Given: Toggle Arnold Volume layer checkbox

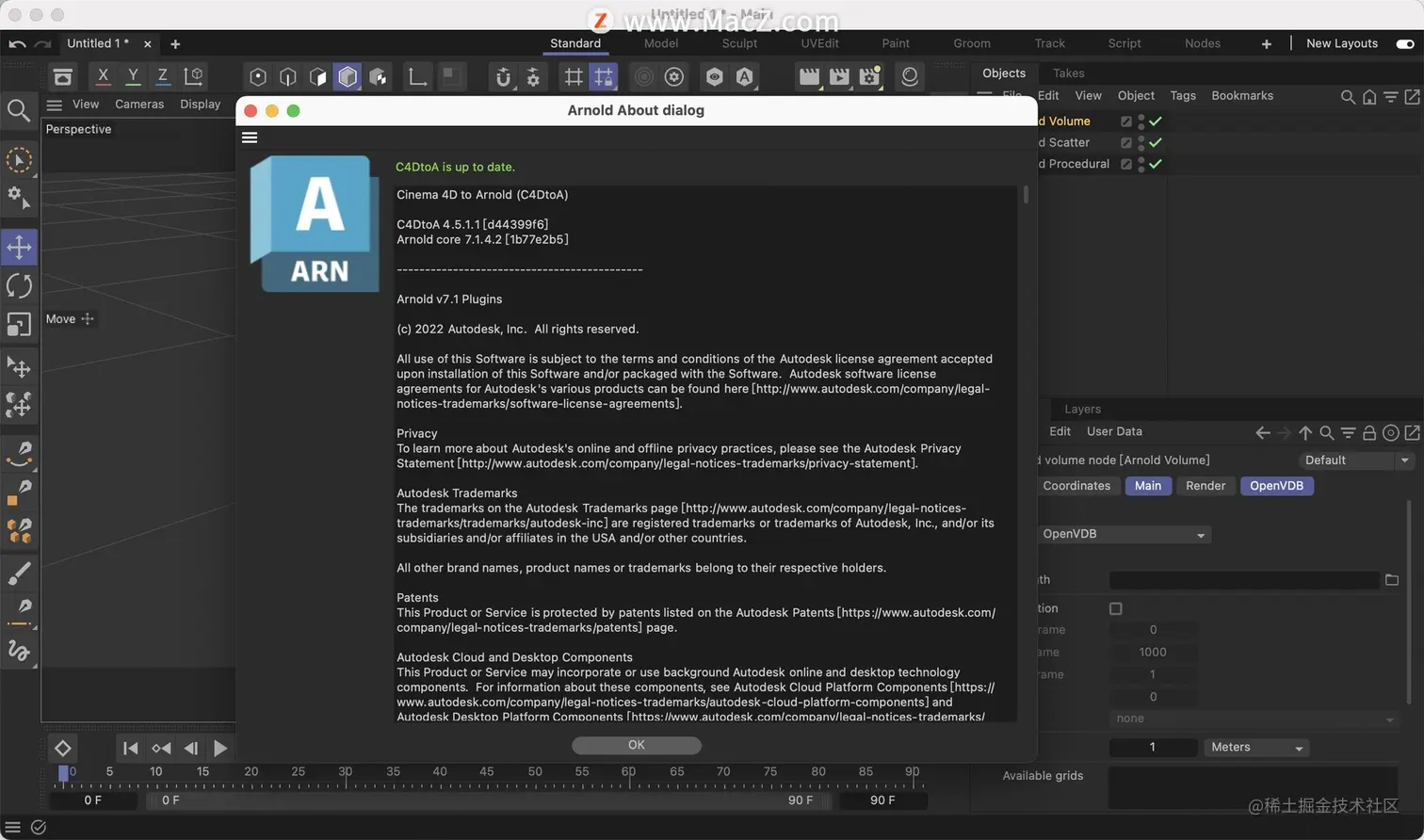Looking at the screenshot, I should click(x=1126, y=121).
